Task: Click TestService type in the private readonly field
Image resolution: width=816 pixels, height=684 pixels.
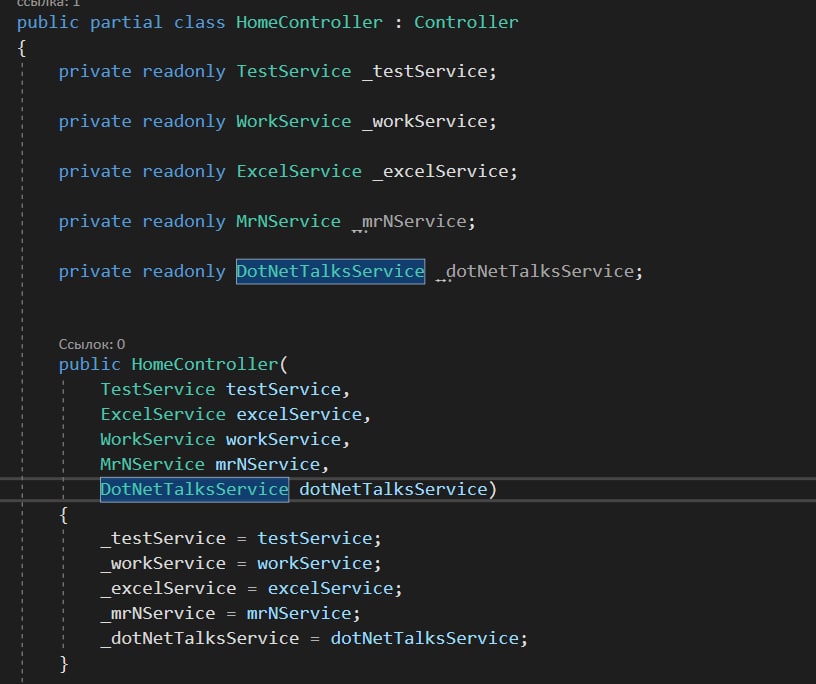Action: [x=294, y=71]
